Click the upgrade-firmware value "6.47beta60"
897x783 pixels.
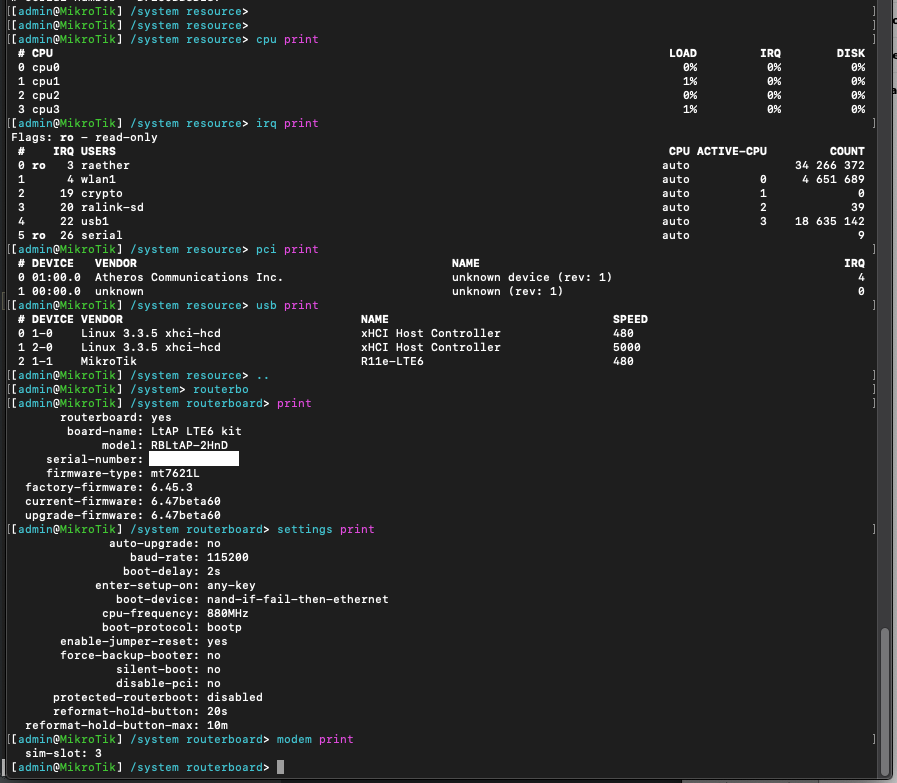(x=186, y=516)
